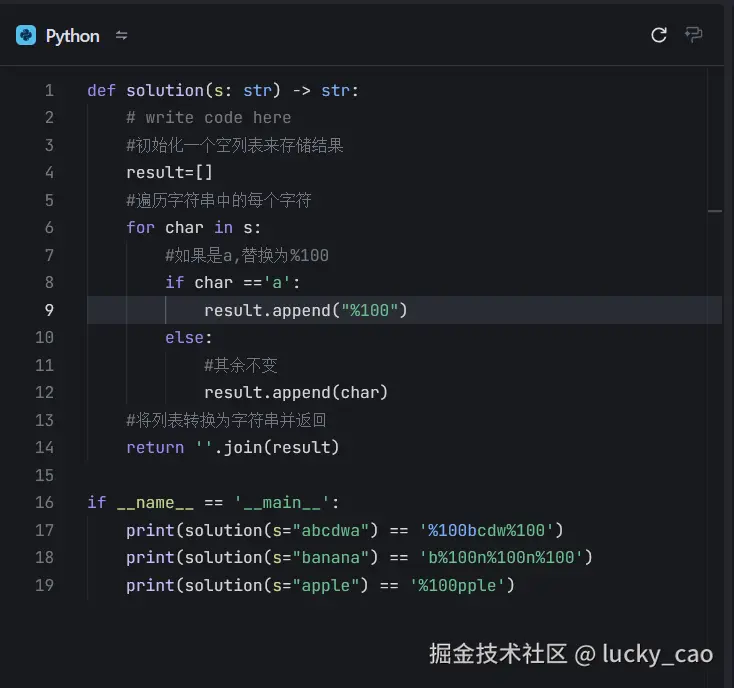Click the reset code refresh icon

659,35
